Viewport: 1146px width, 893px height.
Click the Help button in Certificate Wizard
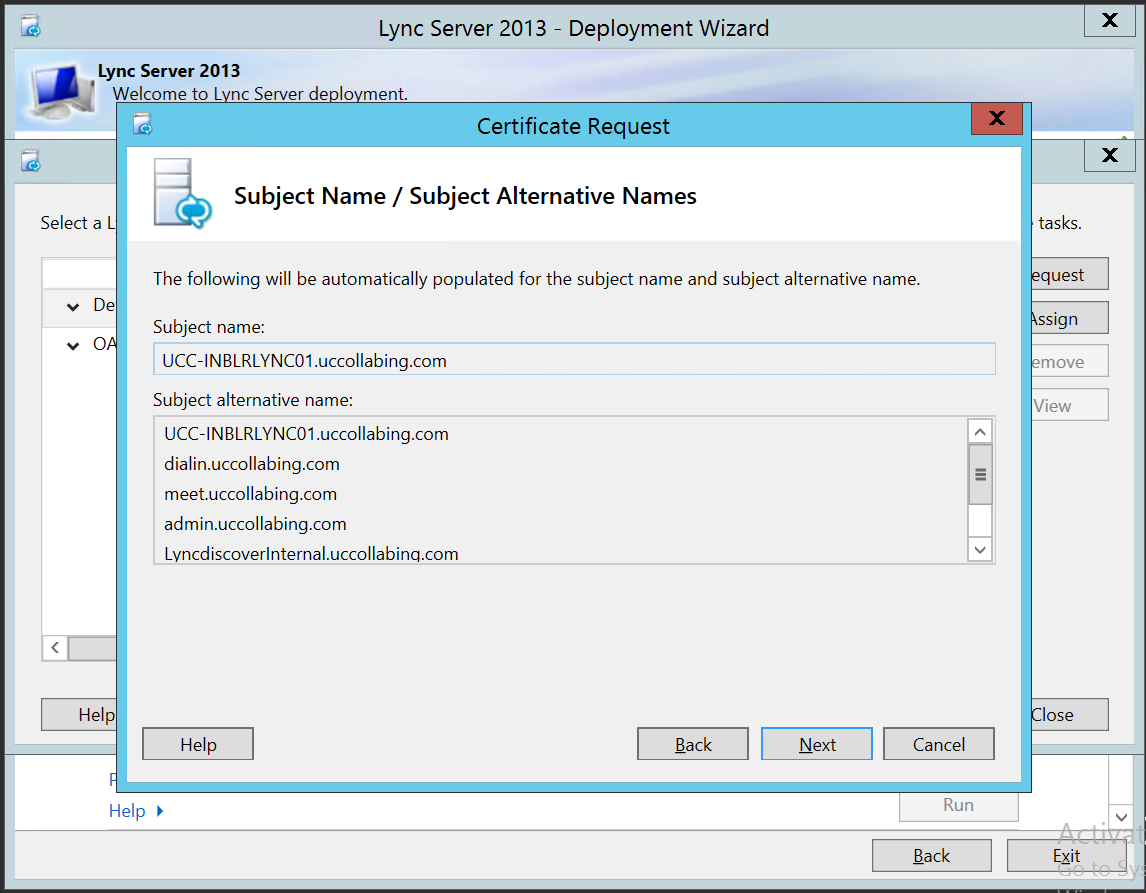click(x=79, y=715)
